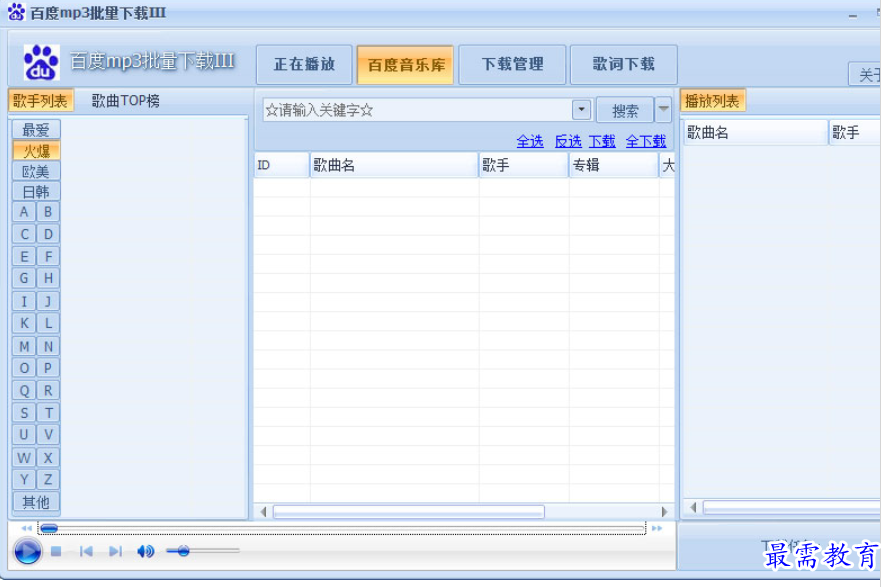Screen dimensions: 887x587
Task: Sort results by 歌曲名 column header
Action: click(x=394, y=165)
